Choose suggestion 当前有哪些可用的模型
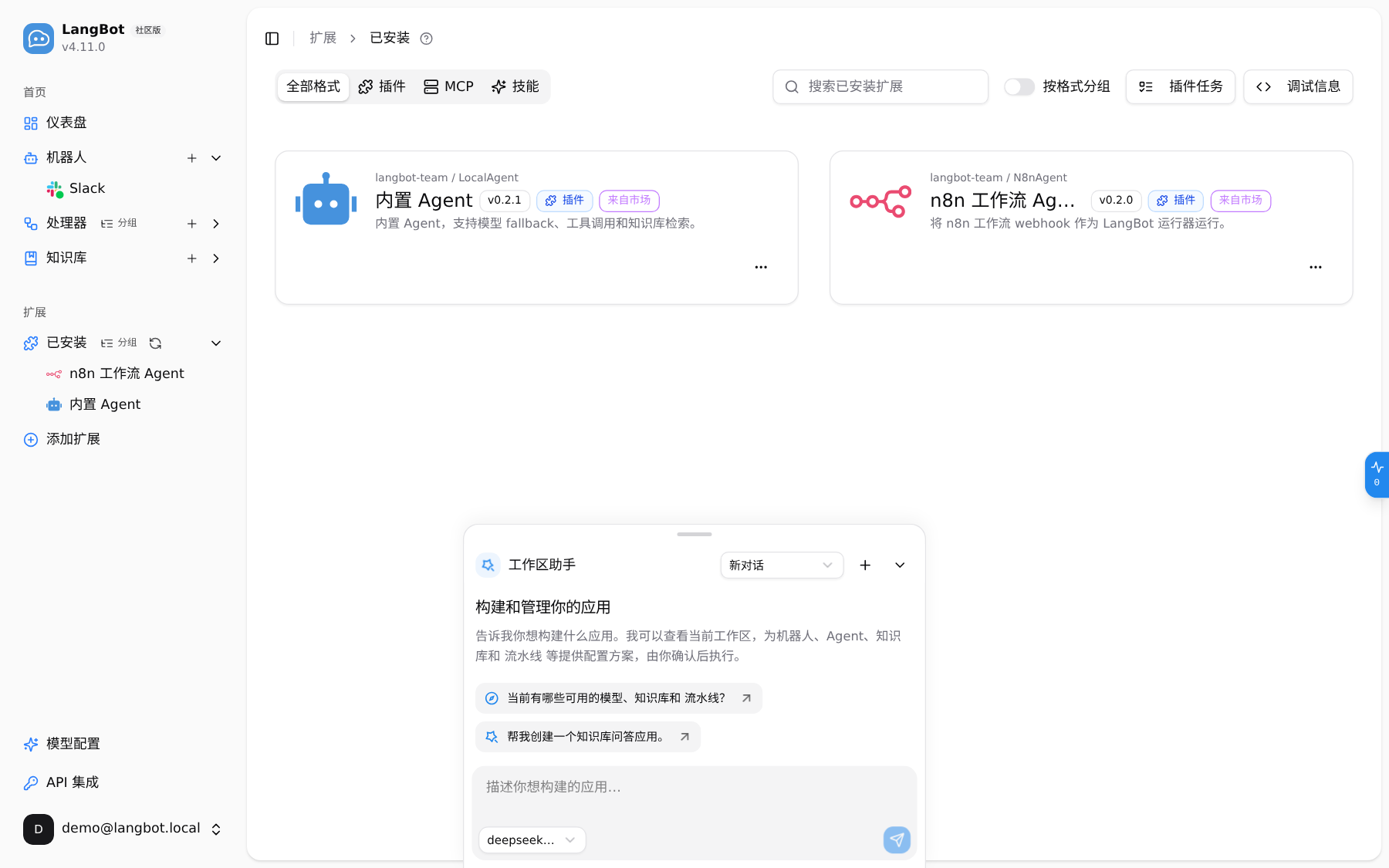 coord(619,698)
